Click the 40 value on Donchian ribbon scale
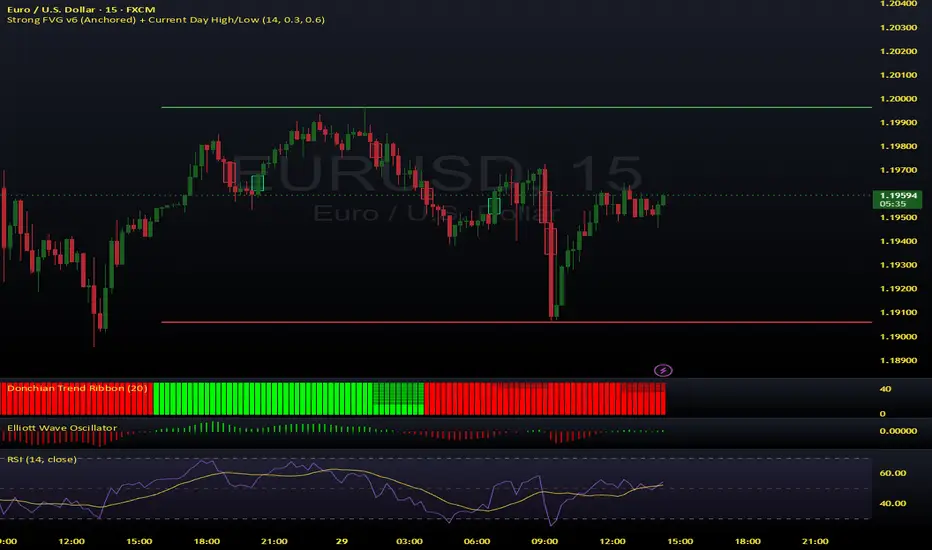 885,389
